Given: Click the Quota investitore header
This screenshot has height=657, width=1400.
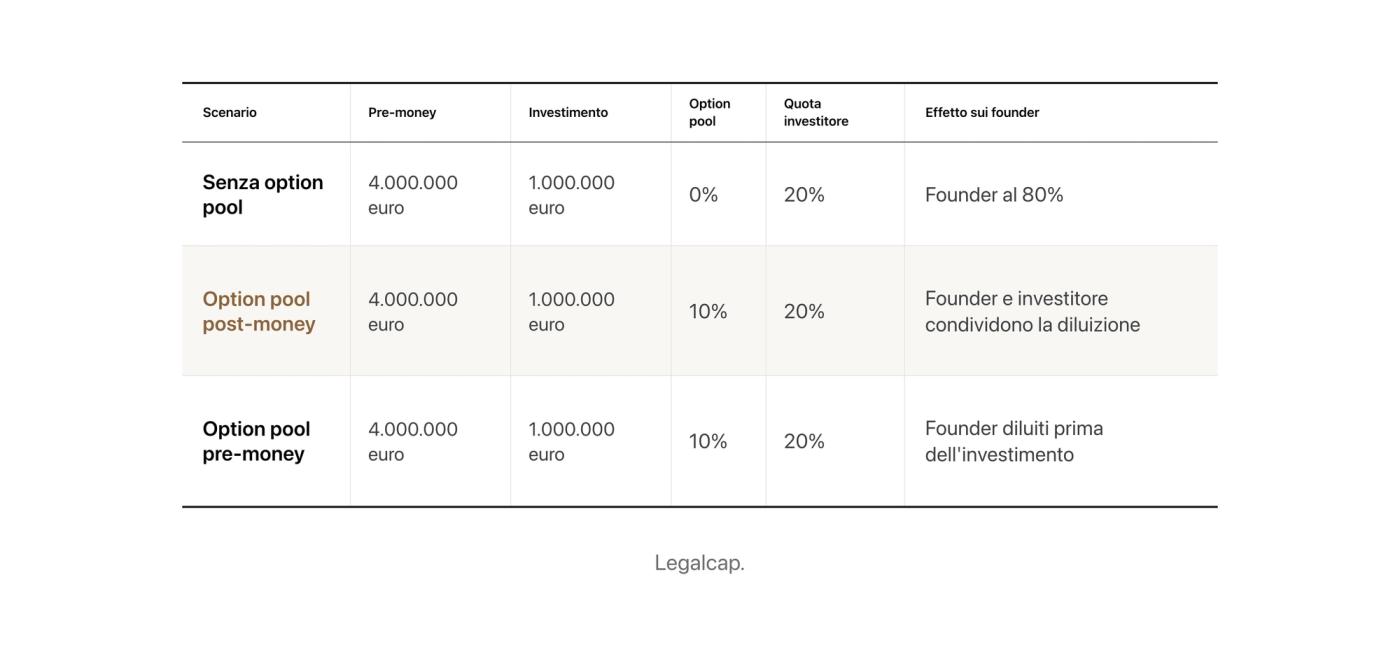Looking at the screenshot, I should (816, 112).
